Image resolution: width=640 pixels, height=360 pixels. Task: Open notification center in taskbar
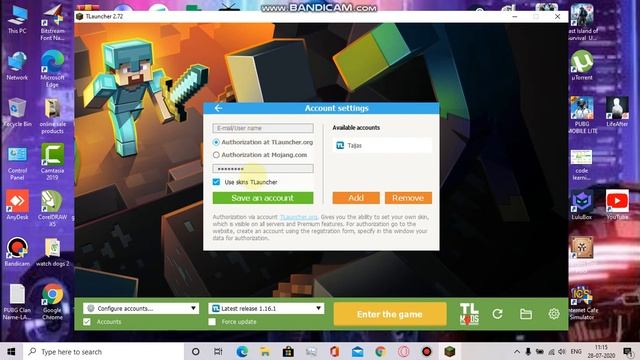point(627,351)
